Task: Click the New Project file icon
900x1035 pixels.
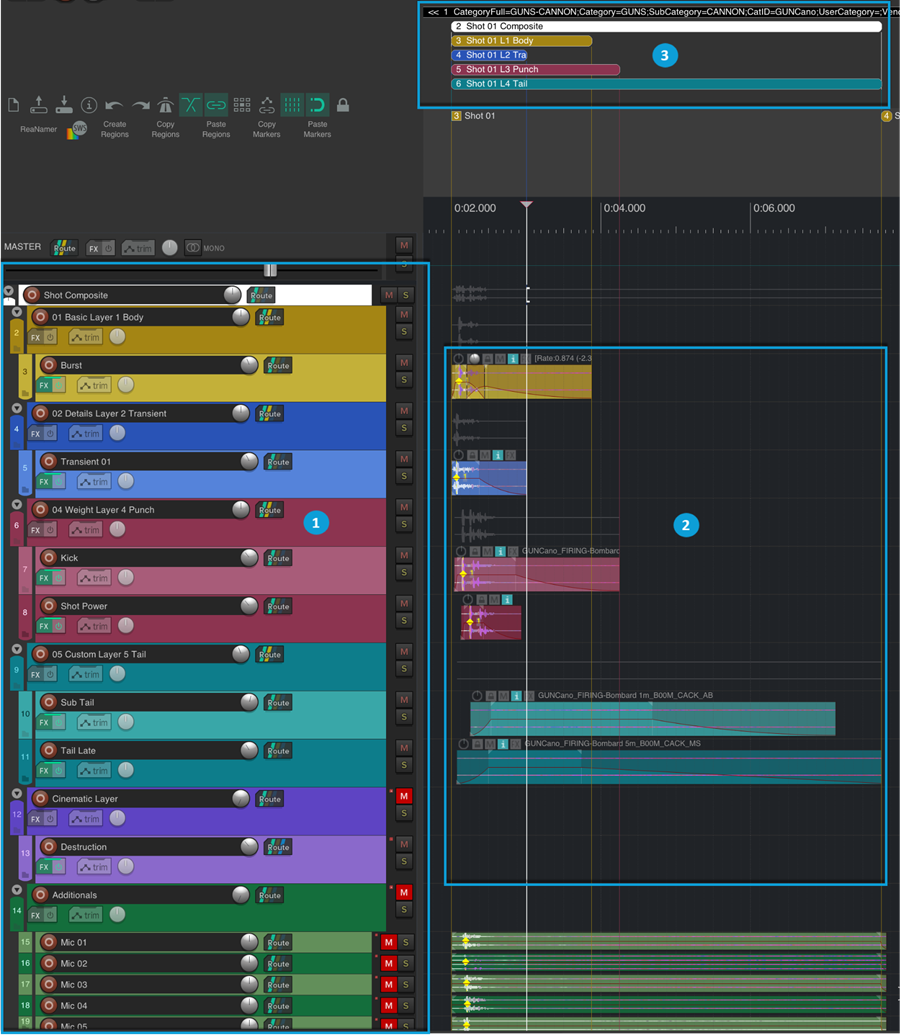Action: 14,105
